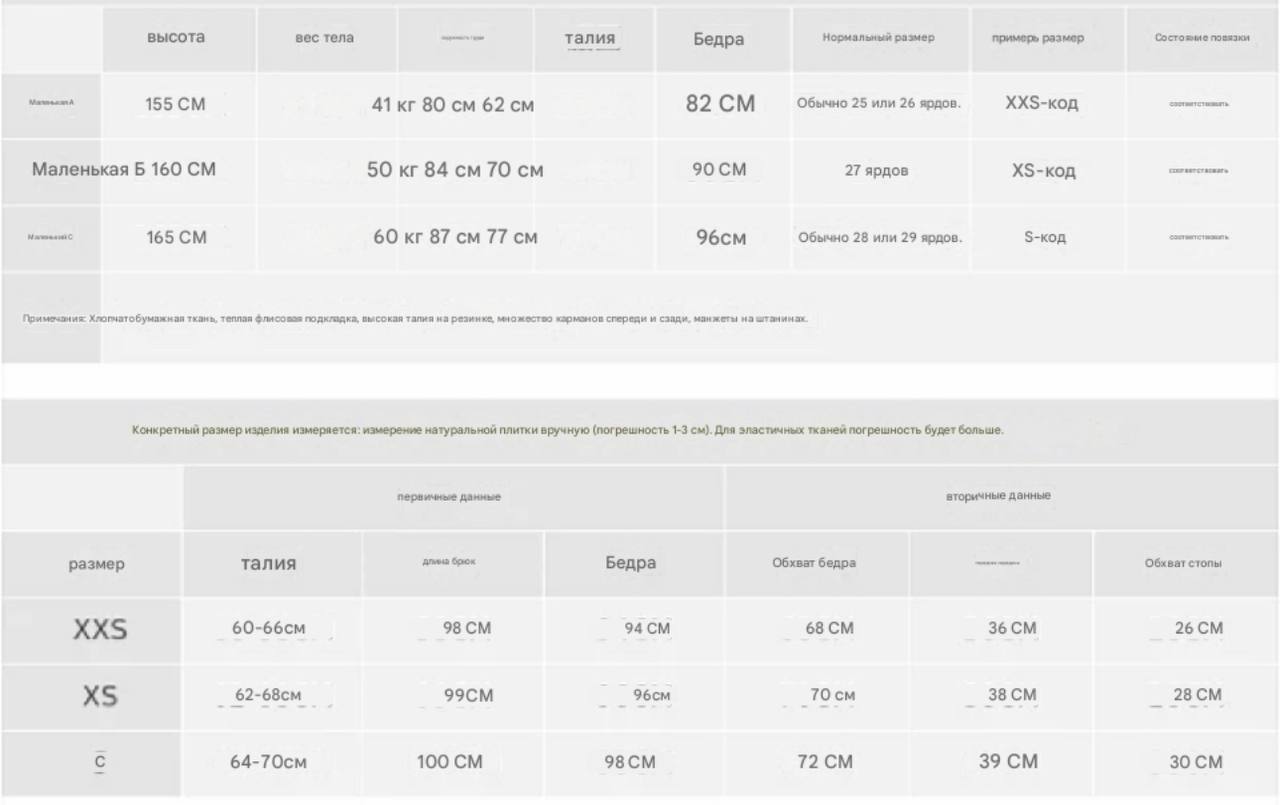Select the S-код cell
Screen dimensions: 1280x805
click(1045, 238)
